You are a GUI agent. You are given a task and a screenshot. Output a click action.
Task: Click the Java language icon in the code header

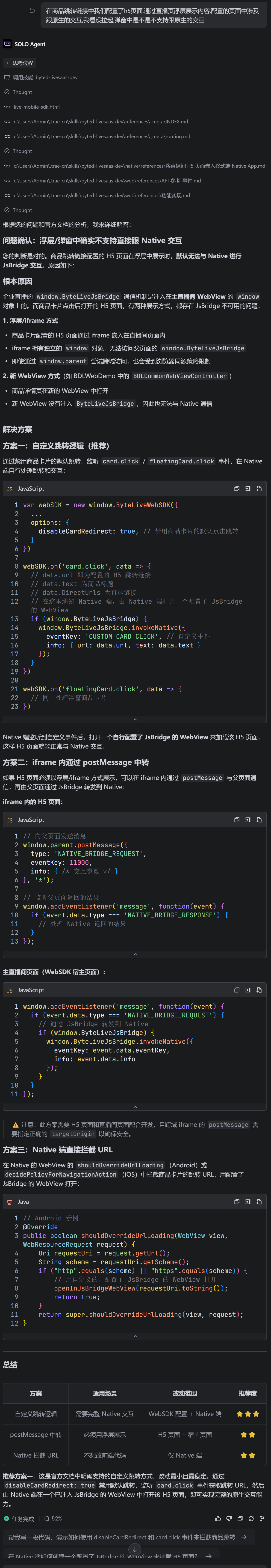click(x=10, y=1202)
